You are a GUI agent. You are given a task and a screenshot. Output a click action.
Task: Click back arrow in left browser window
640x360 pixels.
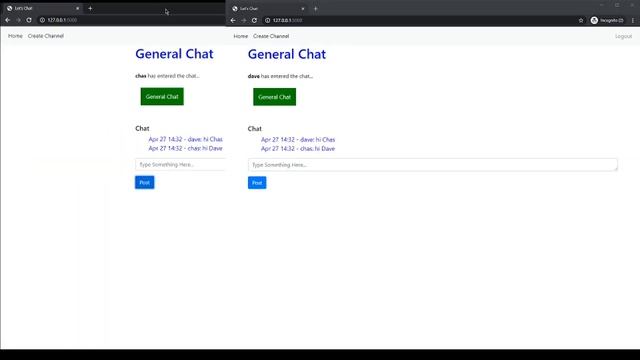8,20
